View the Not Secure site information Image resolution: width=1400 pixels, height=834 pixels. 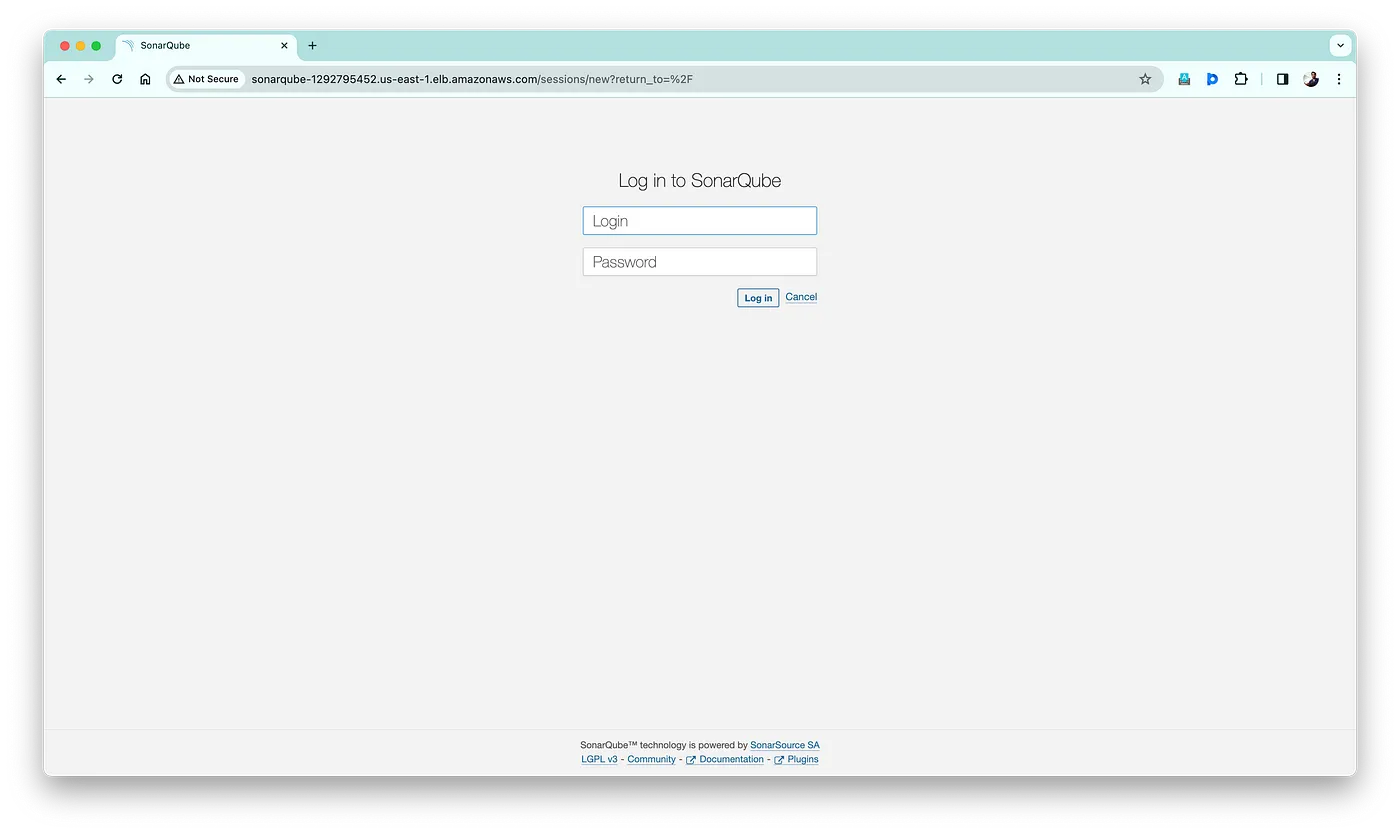(206, 78)
